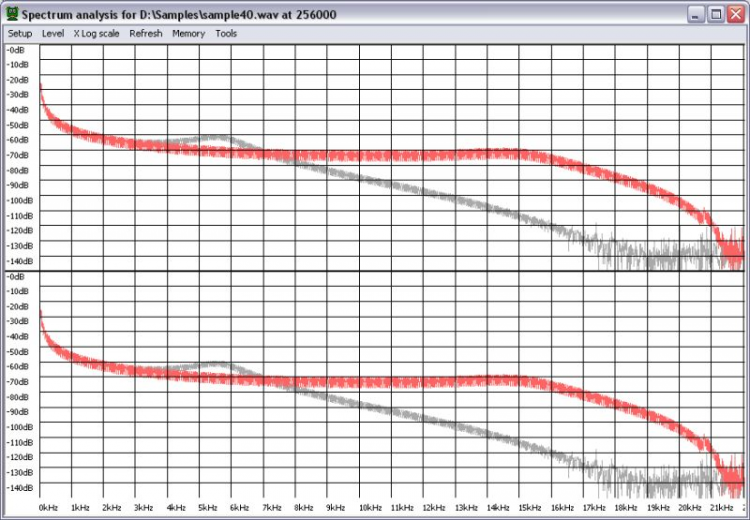Viewport: 750px width, 520px height.
Task: Toggle the X Log scale option
Action: coord(96,33)
